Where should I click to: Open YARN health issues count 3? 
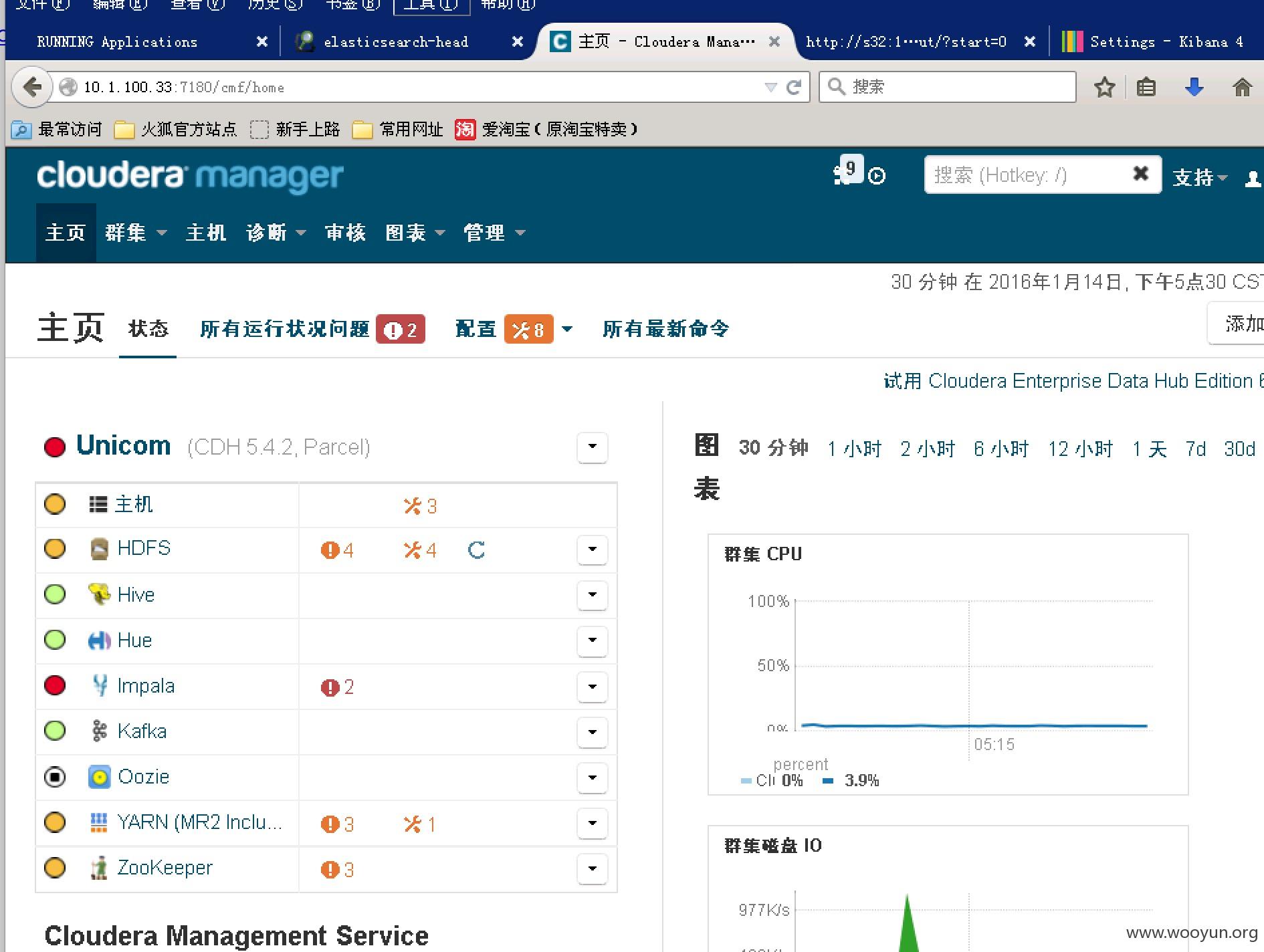(337, 824)
